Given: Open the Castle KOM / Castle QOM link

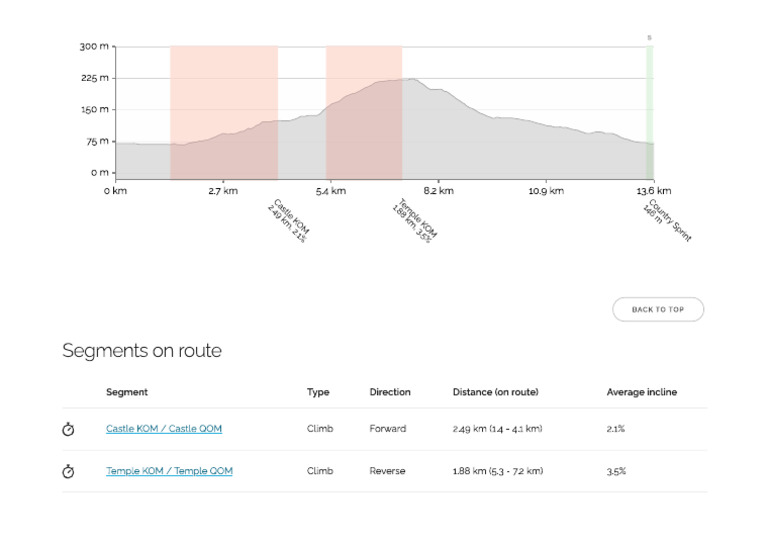Looking at the screenshot, I should coord(164,429).
